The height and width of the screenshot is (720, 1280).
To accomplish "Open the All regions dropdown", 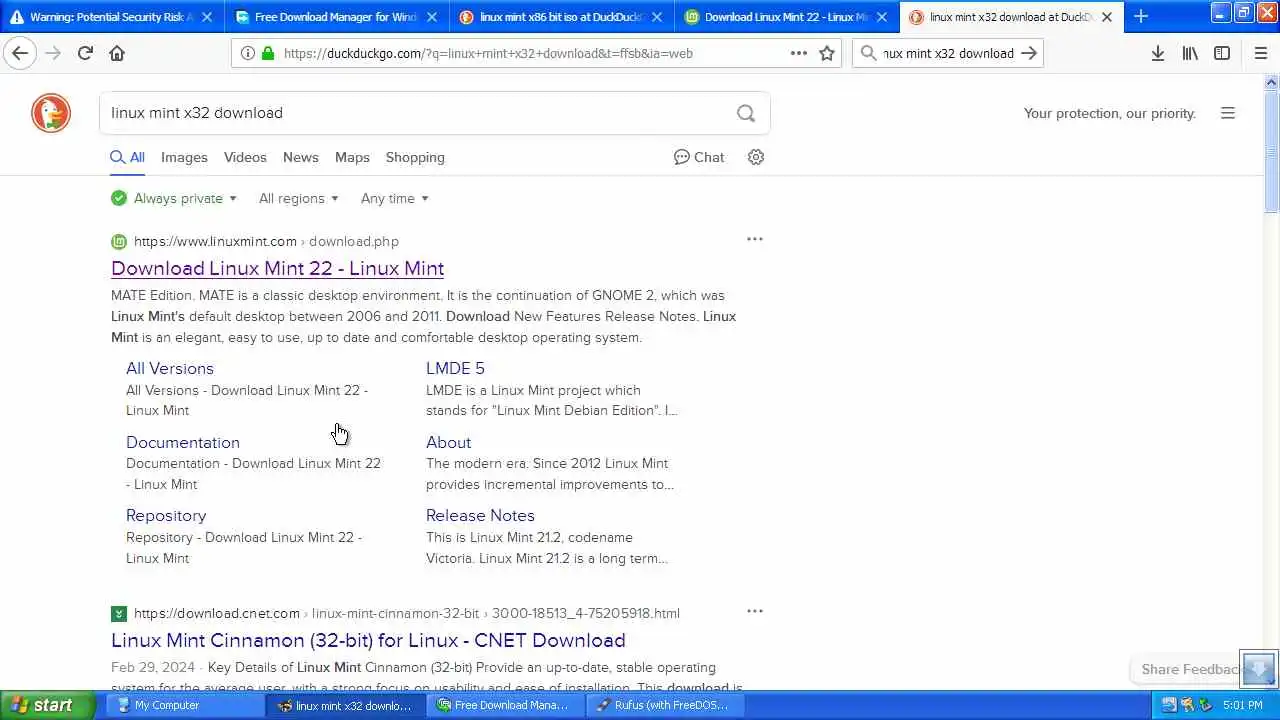I will [299, 198].
